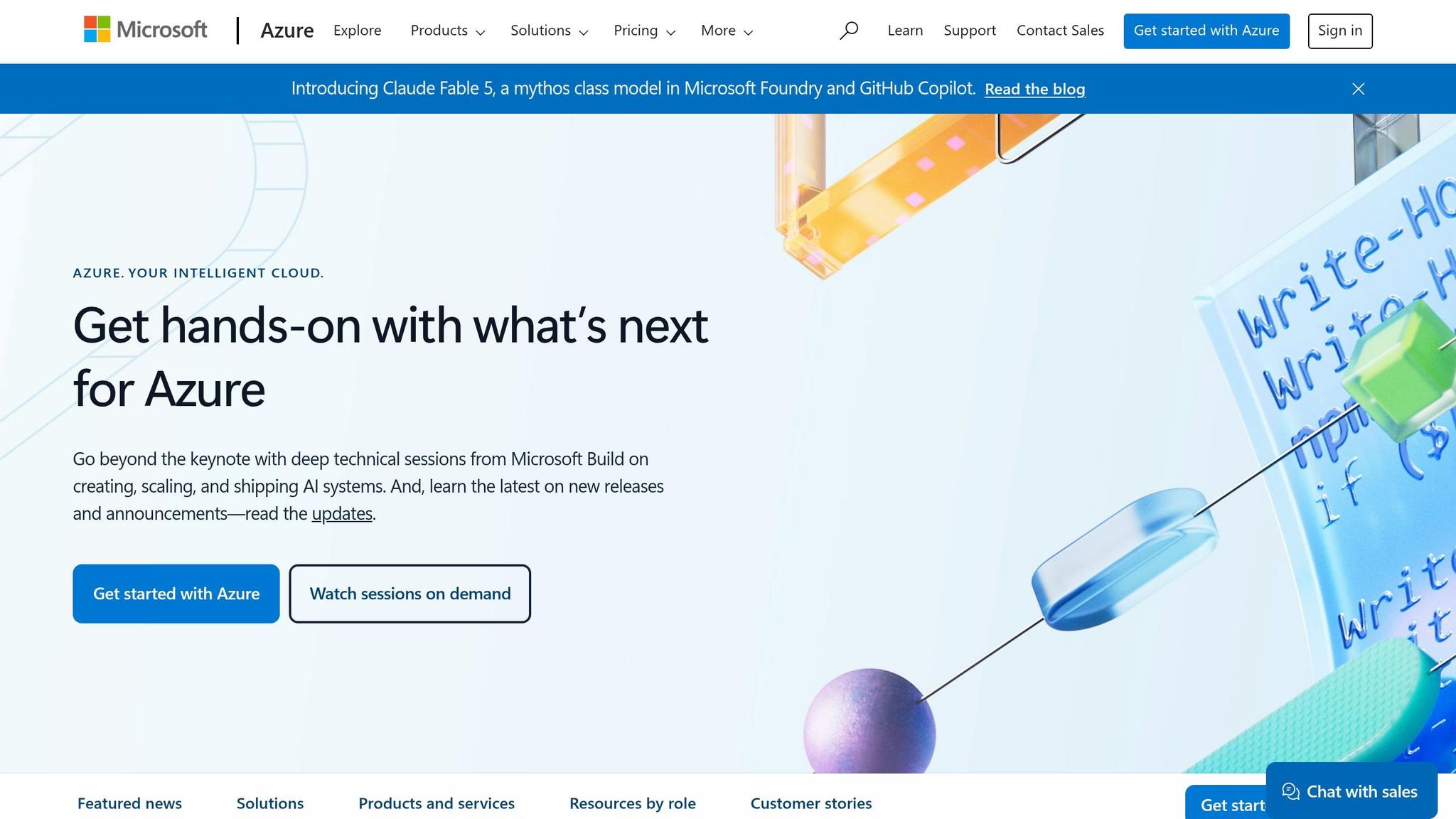Open Read the blog link
Screen dimensions: 1456x819
[1034, 89]
